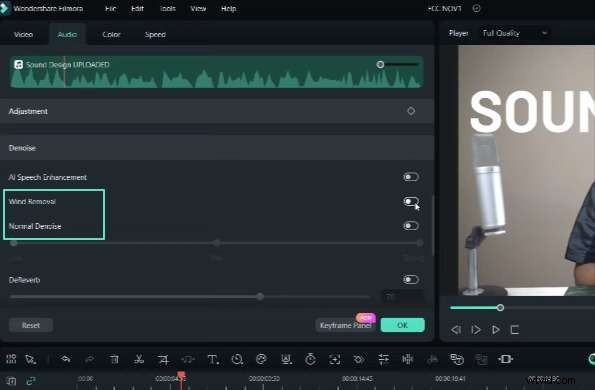Click the Normal Denoise level slider
This screenshot has width=595, height=390.
coord(216,243)
